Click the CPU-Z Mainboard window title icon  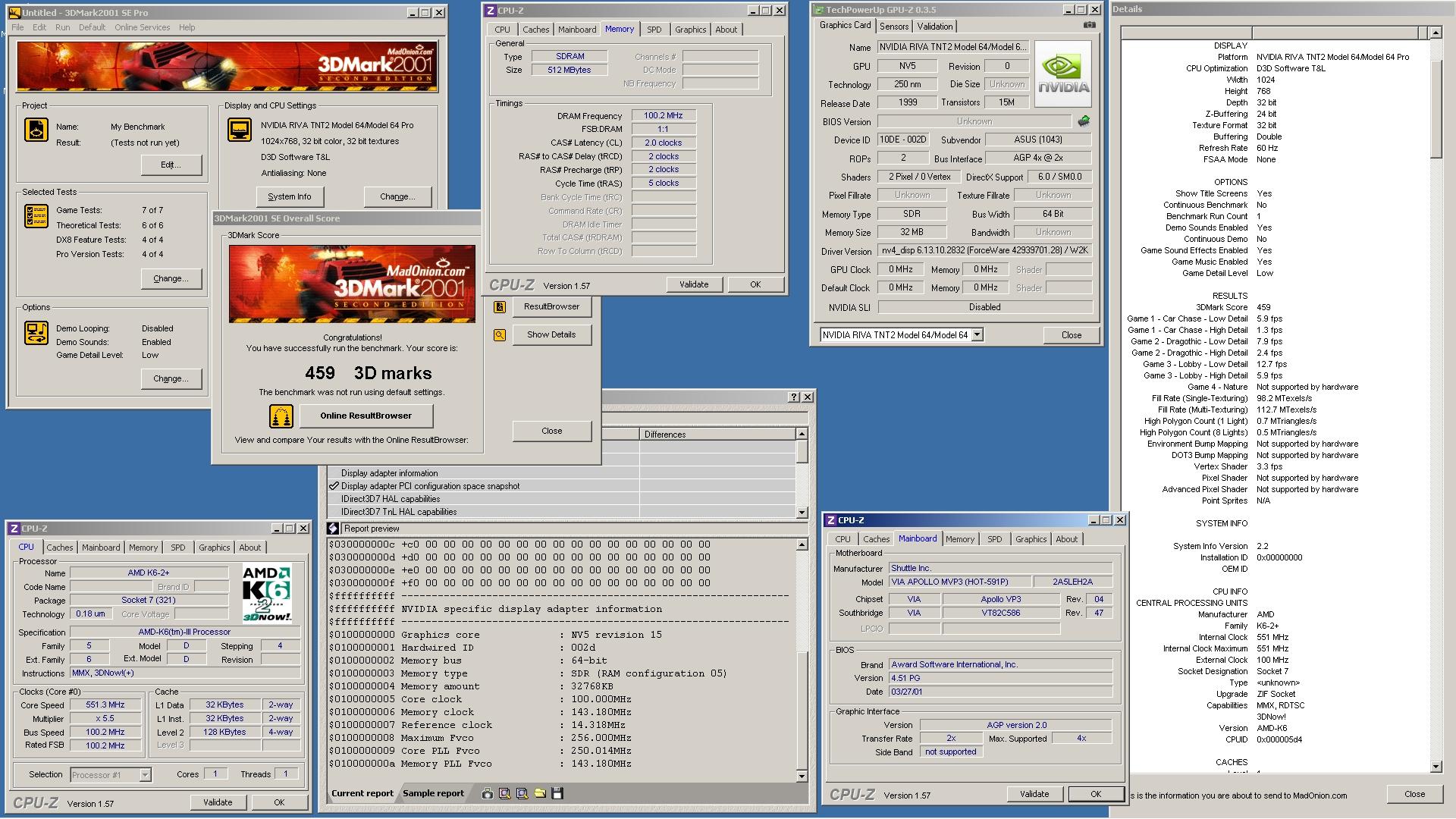pyautogui.click(x=831, y=520)
